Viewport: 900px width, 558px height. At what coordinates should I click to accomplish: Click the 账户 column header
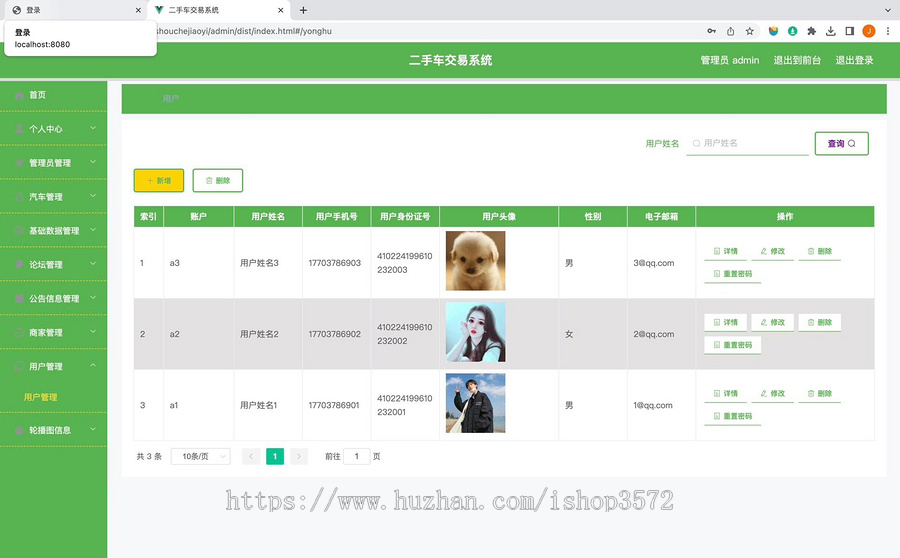coord(199,216)
